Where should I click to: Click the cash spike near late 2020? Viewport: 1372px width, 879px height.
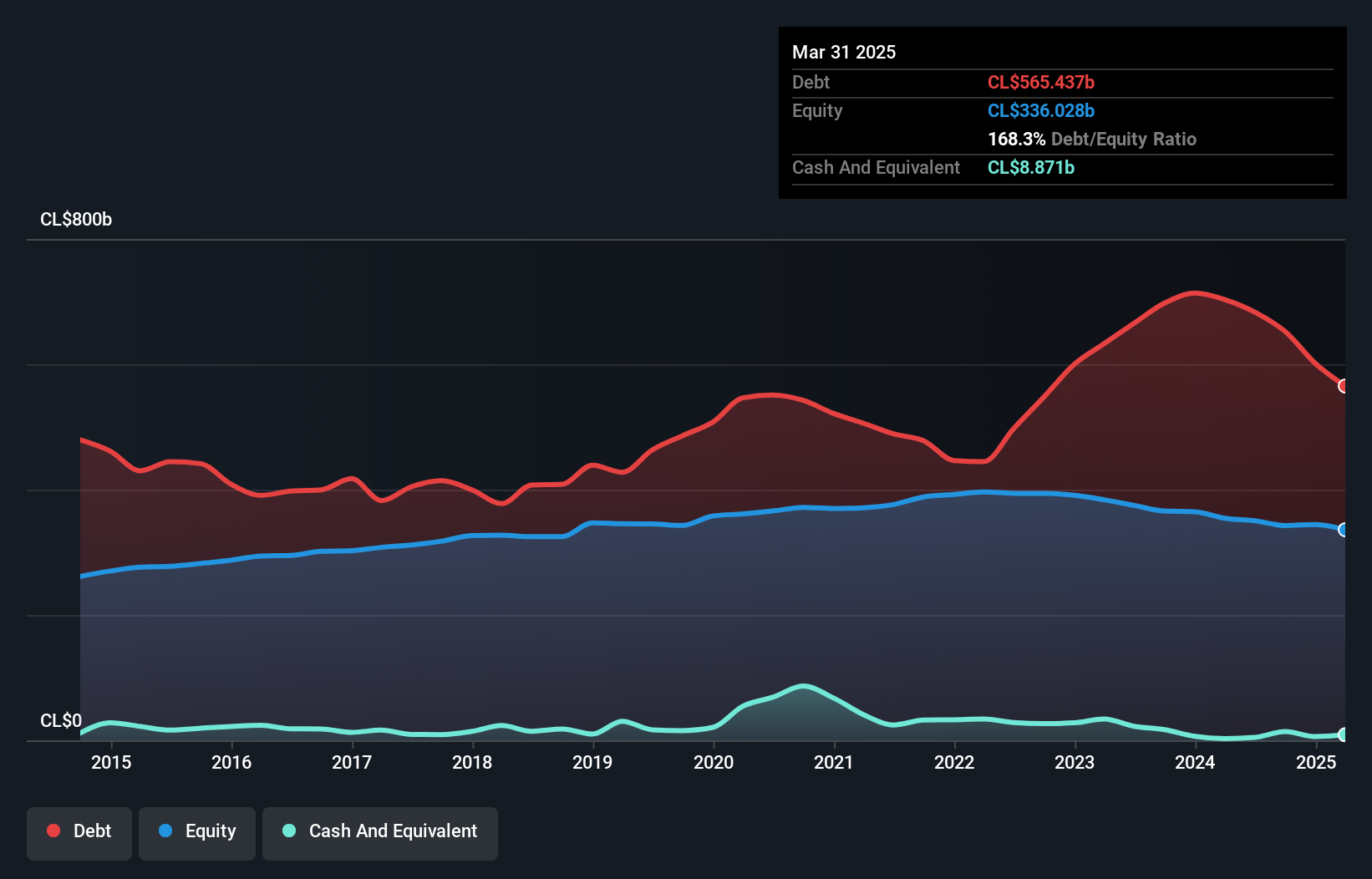coord(805,687)
